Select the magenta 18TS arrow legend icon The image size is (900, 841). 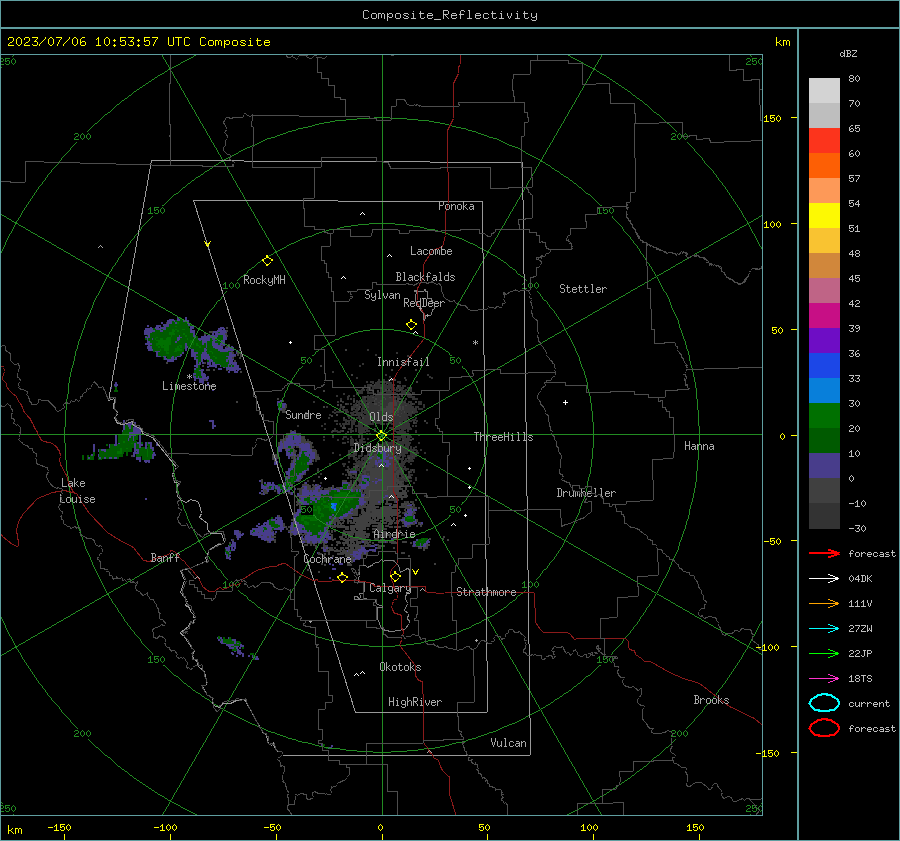[x=824, y=679]
